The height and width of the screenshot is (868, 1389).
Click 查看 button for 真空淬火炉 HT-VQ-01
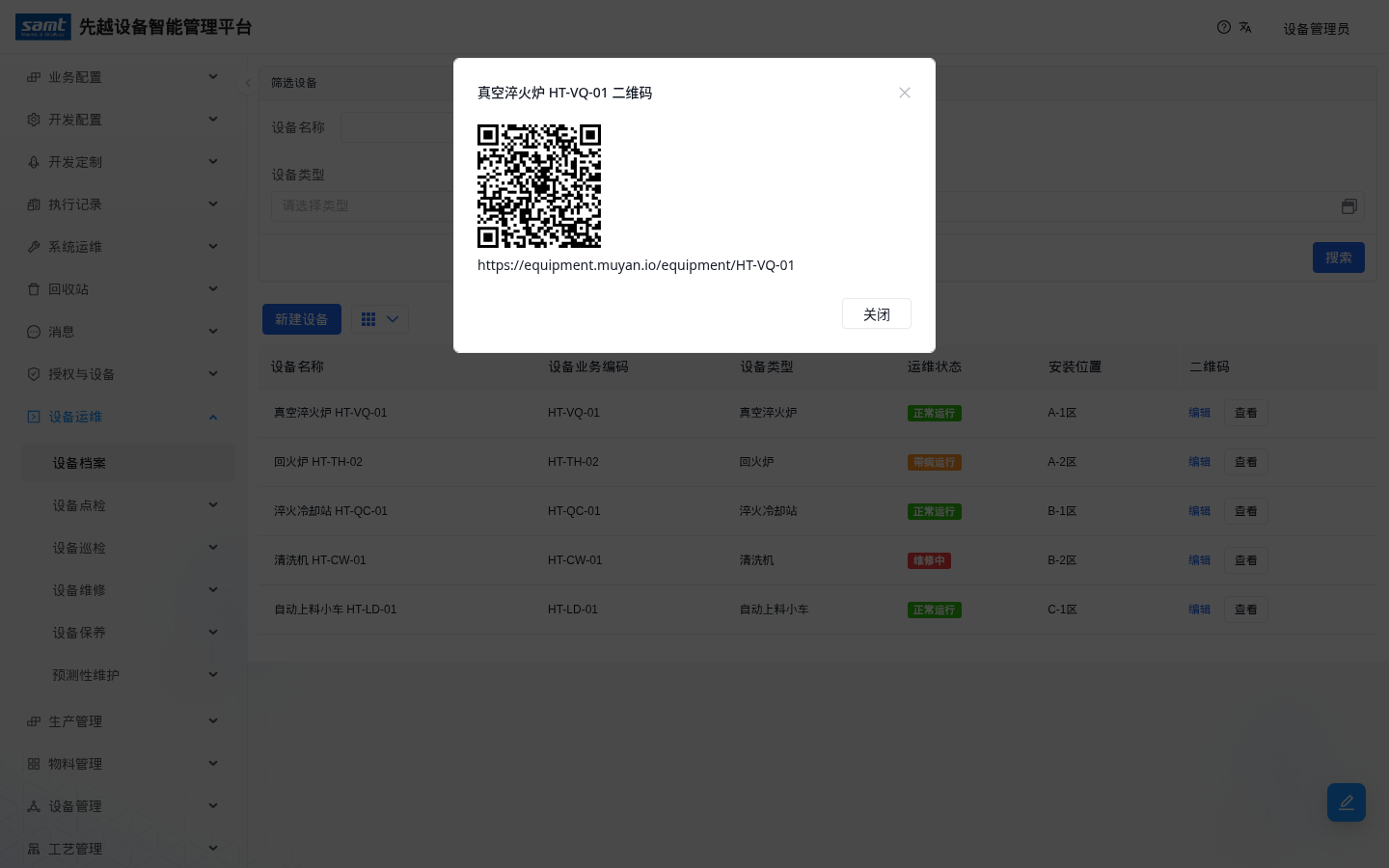click(1246, 413)
